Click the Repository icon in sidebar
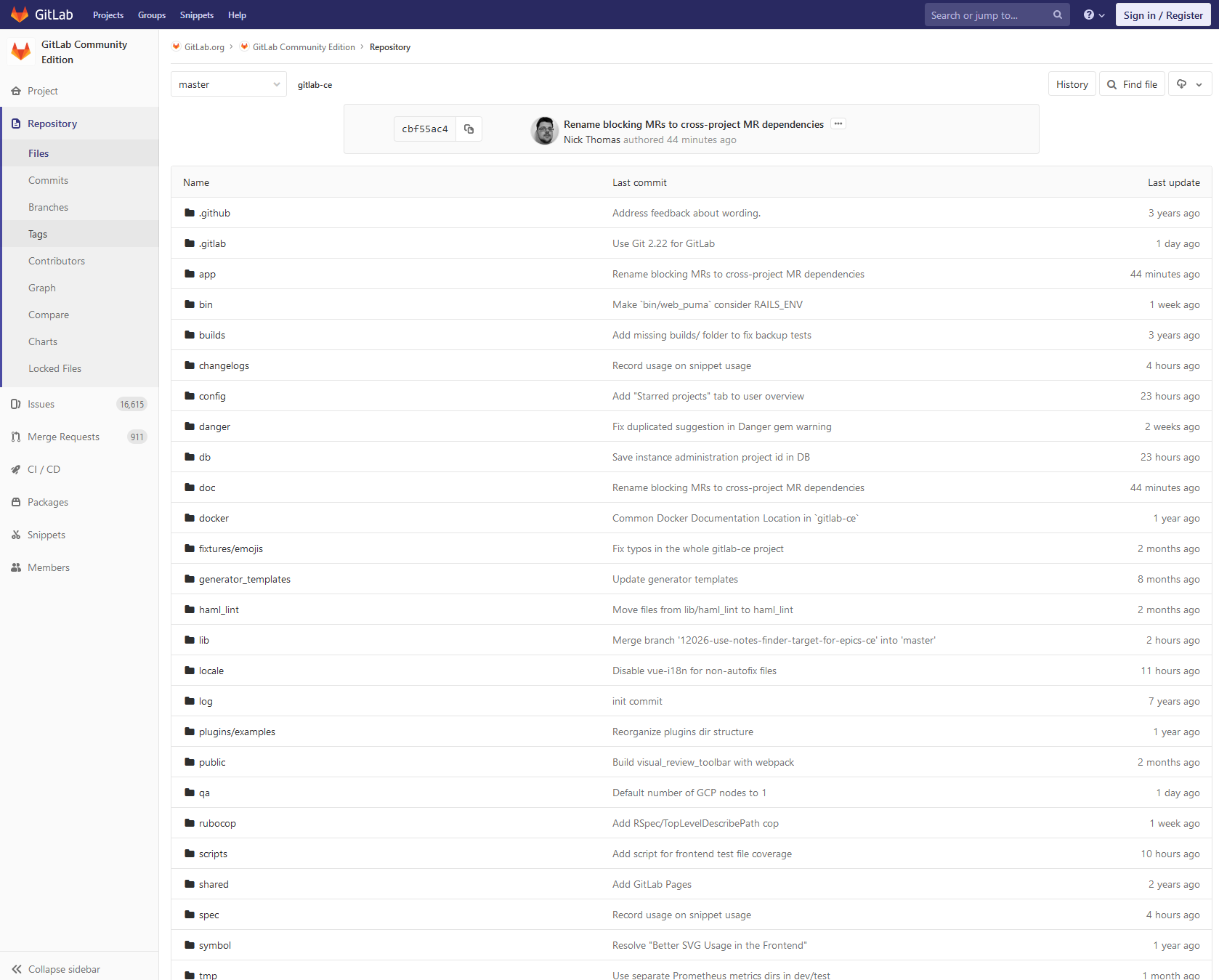The width and height of the screenshot is (1219, 980). click(x=16, y=123)
